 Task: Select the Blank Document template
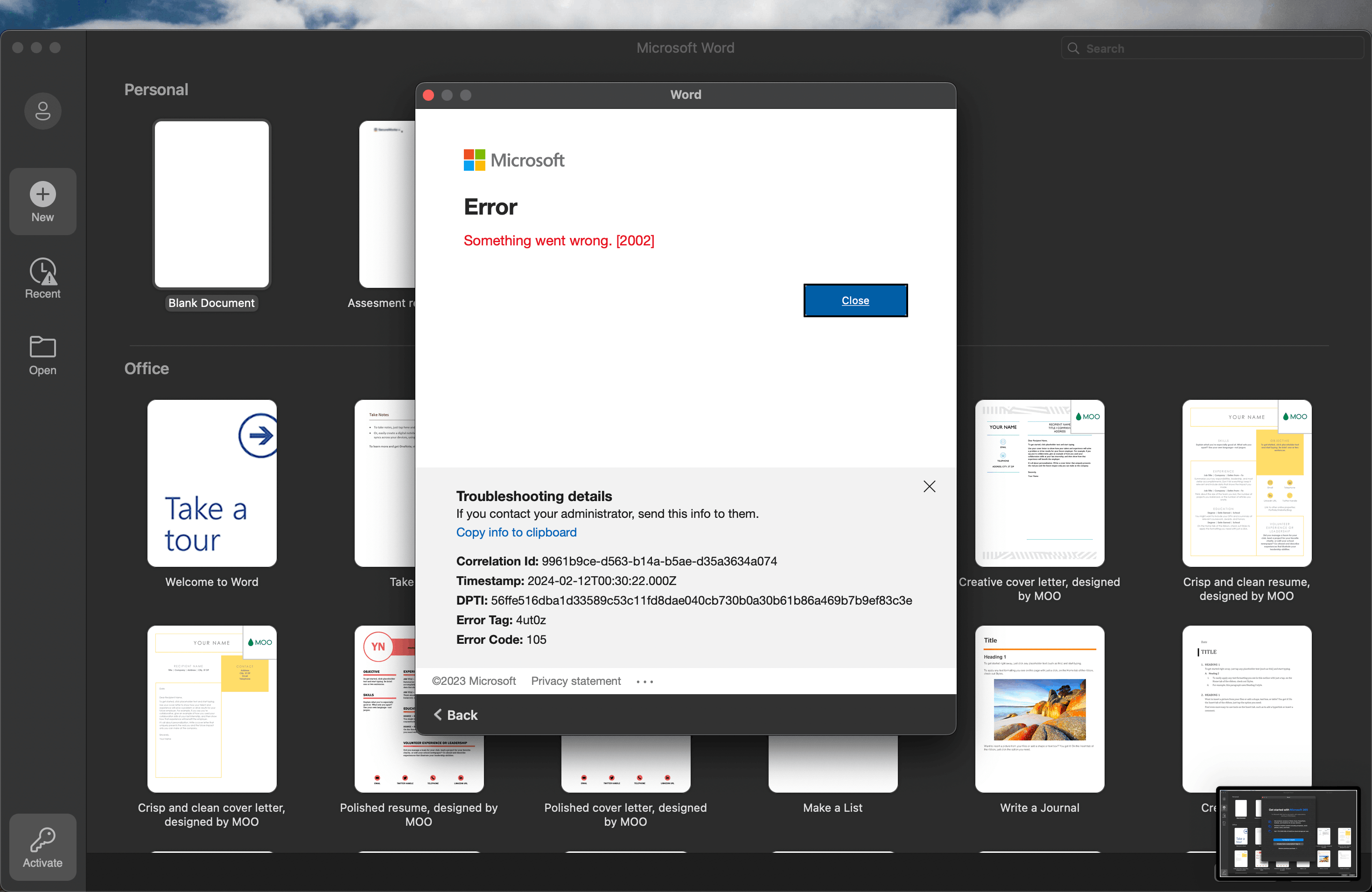tap(211, 216)
